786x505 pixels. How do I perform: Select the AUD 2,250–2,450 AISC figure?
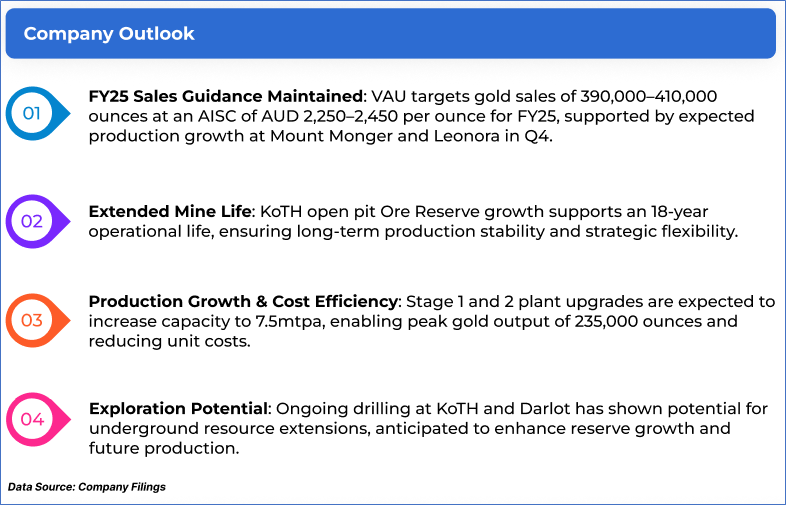click(x=332, y=116)
